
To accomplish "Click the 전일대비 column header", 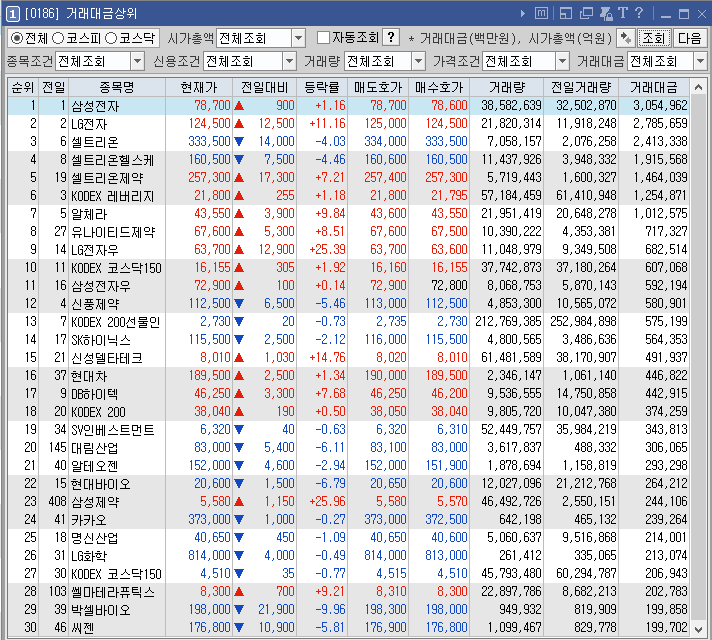I will pyautogui.click(x=264, y=87).
